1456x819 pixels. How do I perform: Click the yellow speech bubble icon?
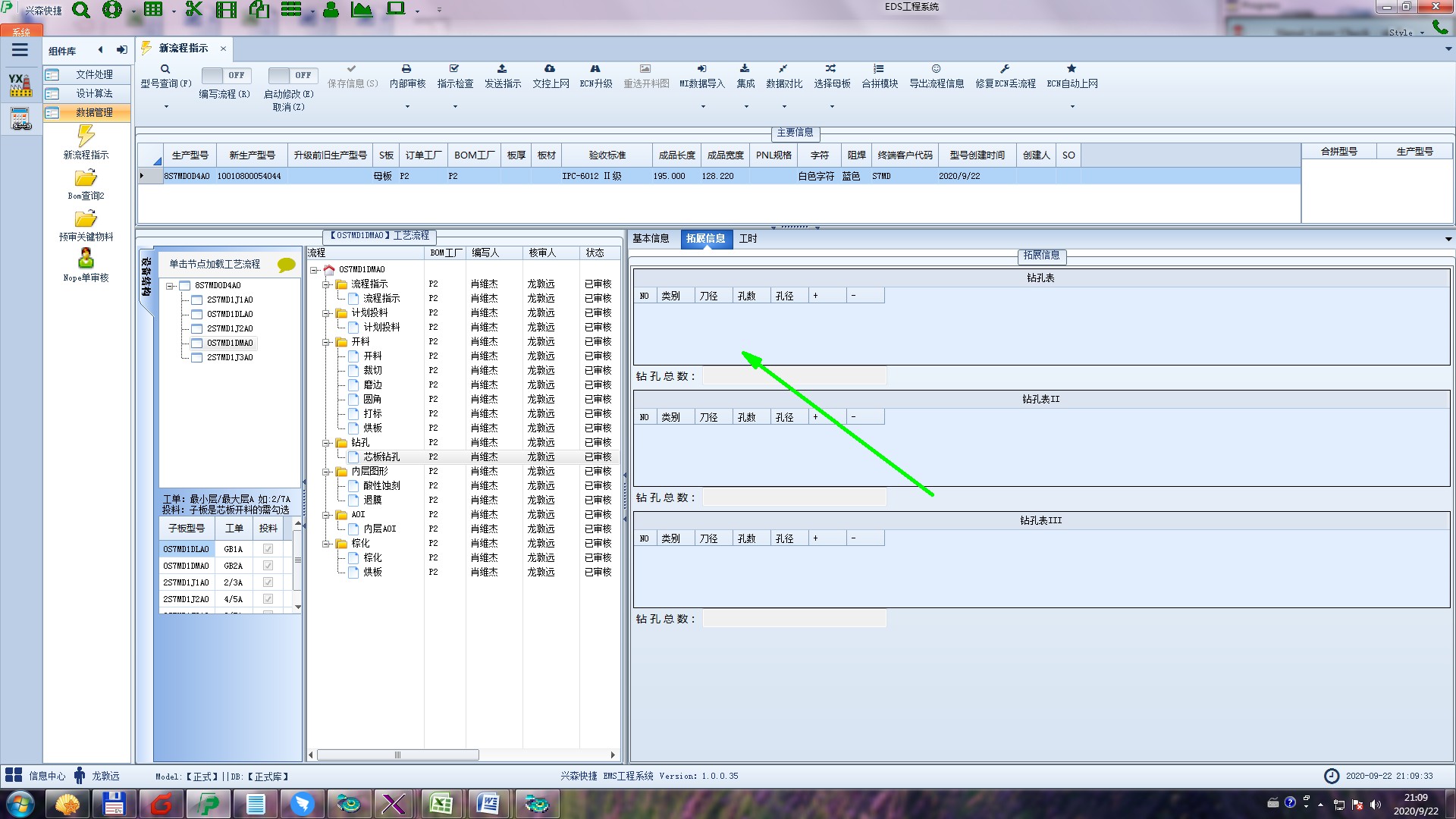[x=286, y=265]
